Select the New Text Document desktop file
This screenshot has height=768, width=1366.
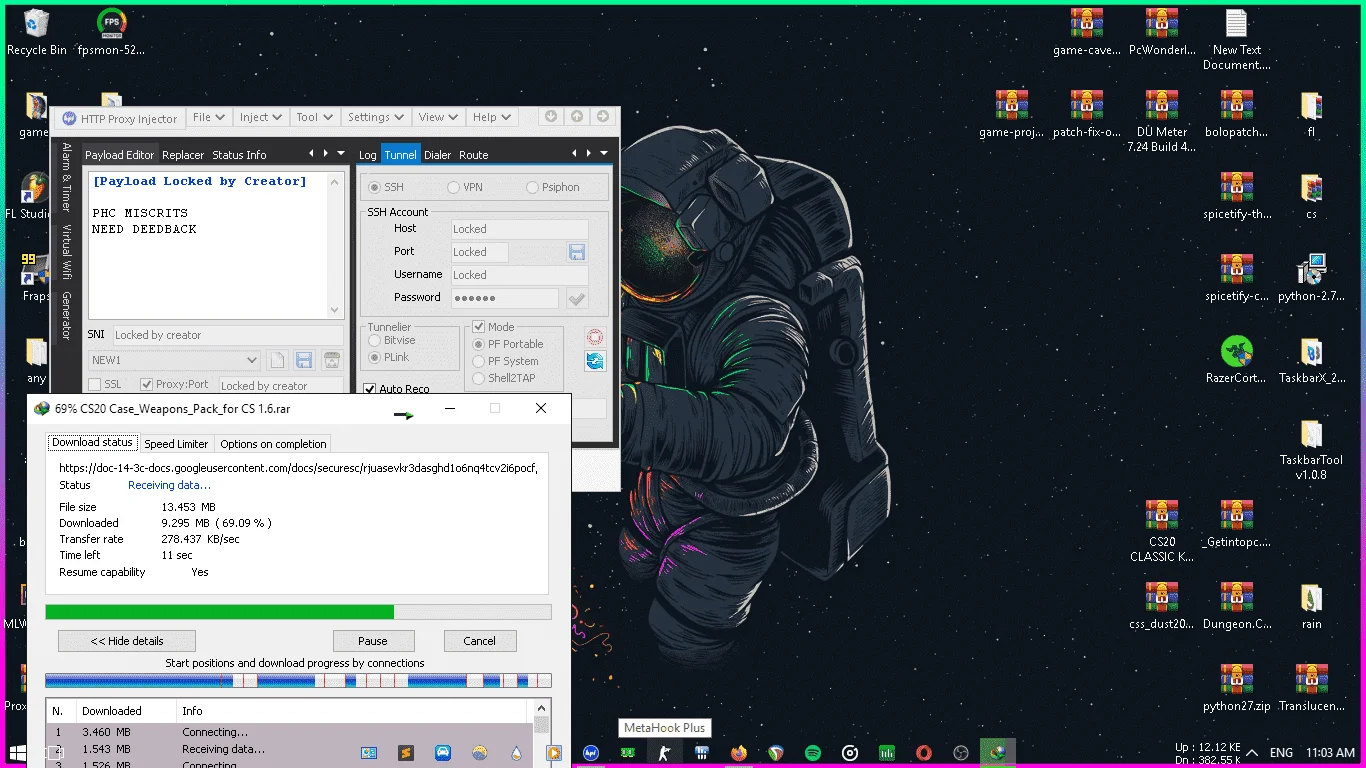coord(1236,40)
